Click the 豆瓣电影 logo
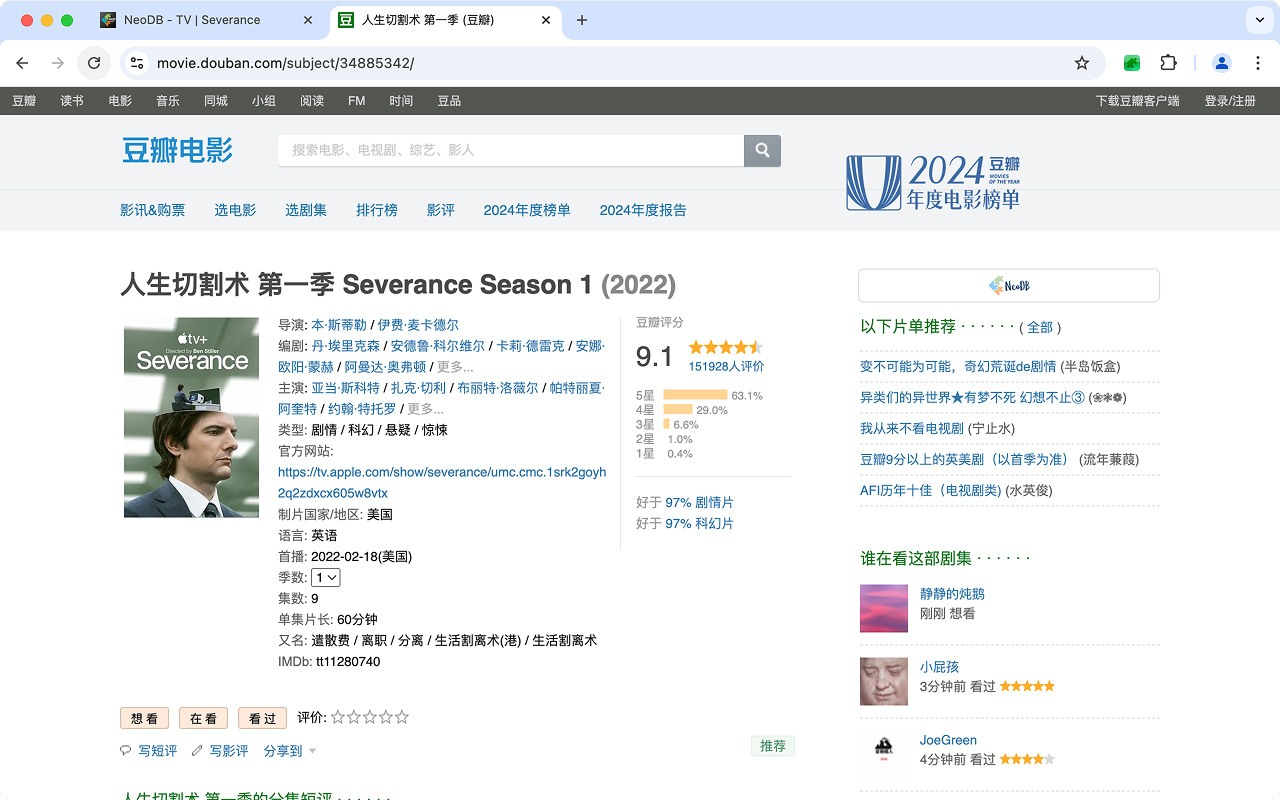 pos(177,150)
